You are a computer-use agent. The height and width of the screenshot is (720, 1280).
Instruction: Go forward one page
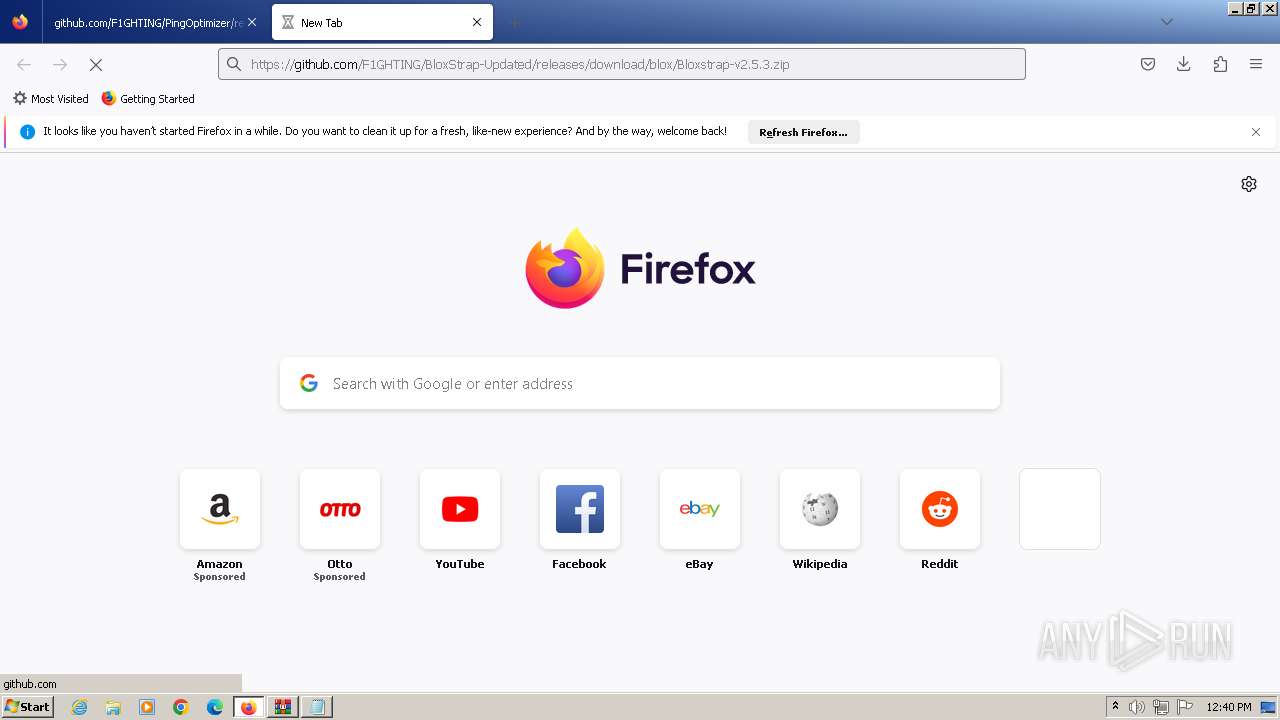(60, 64)
